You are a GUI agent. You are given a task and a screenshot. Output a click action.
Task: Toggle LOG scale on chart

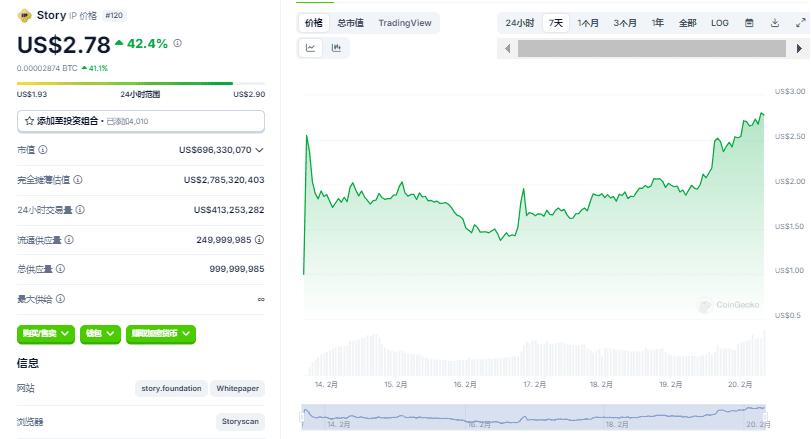[719, 23]
